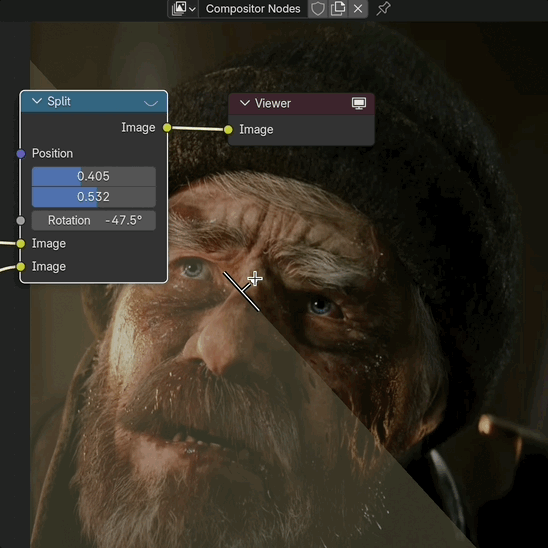This screenshot has height=548, width=548.
Task: Click the Viewer node monitor icon
Action: pos(359,103)
